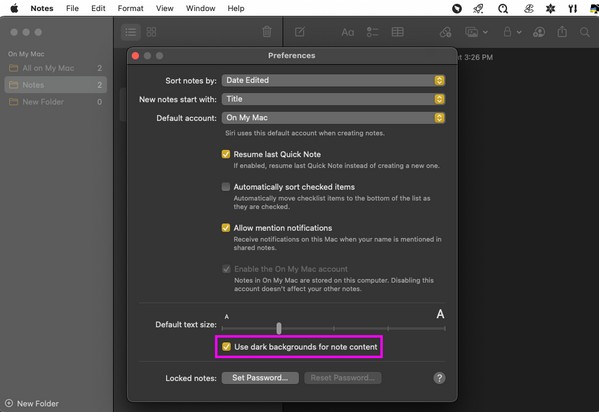Click the link note icon in toolbar
599x412 pixels.
tap(445, 32)
